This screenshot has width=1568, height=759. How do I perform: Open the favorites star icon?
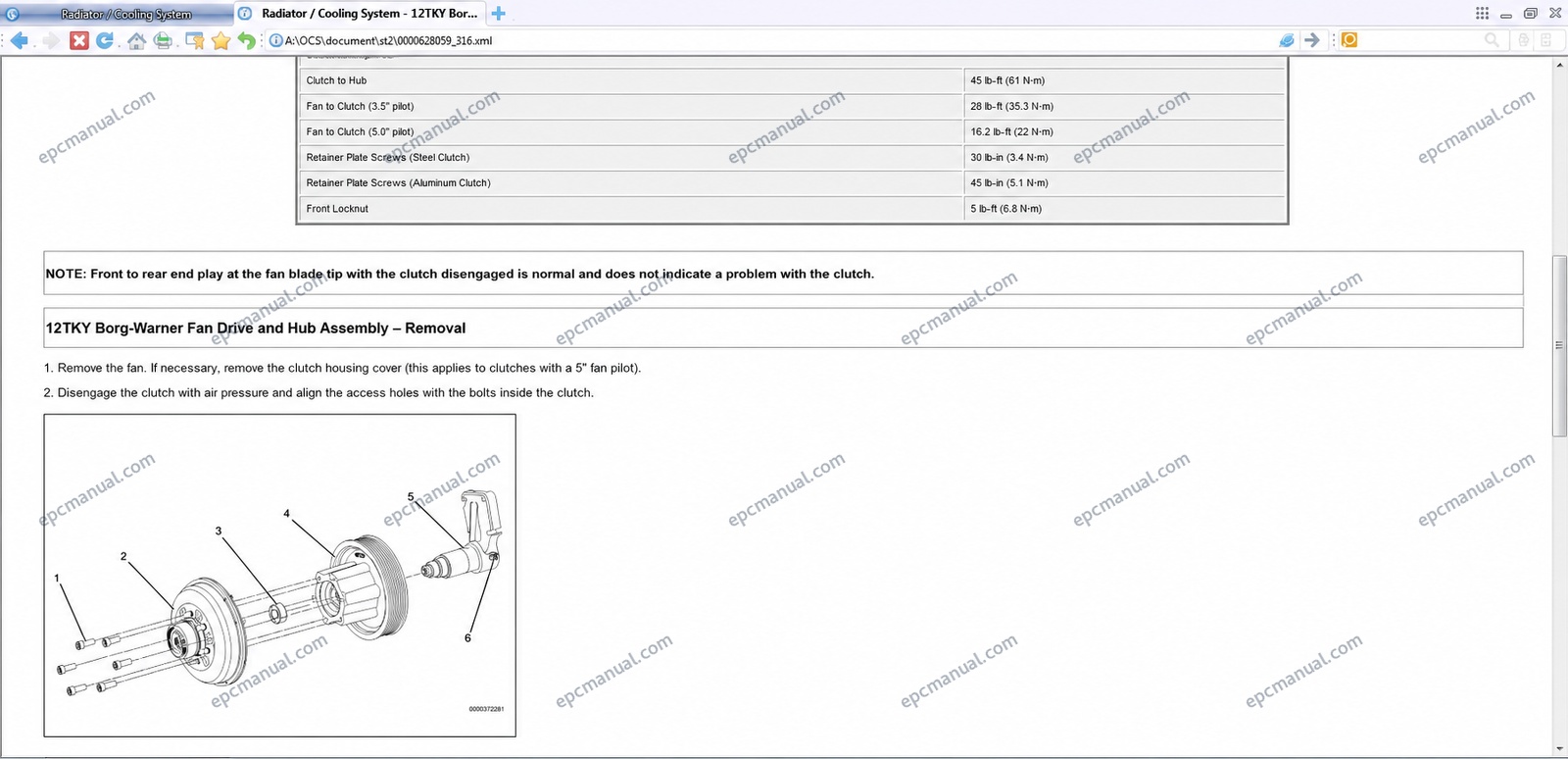click(x=220, y=40)
